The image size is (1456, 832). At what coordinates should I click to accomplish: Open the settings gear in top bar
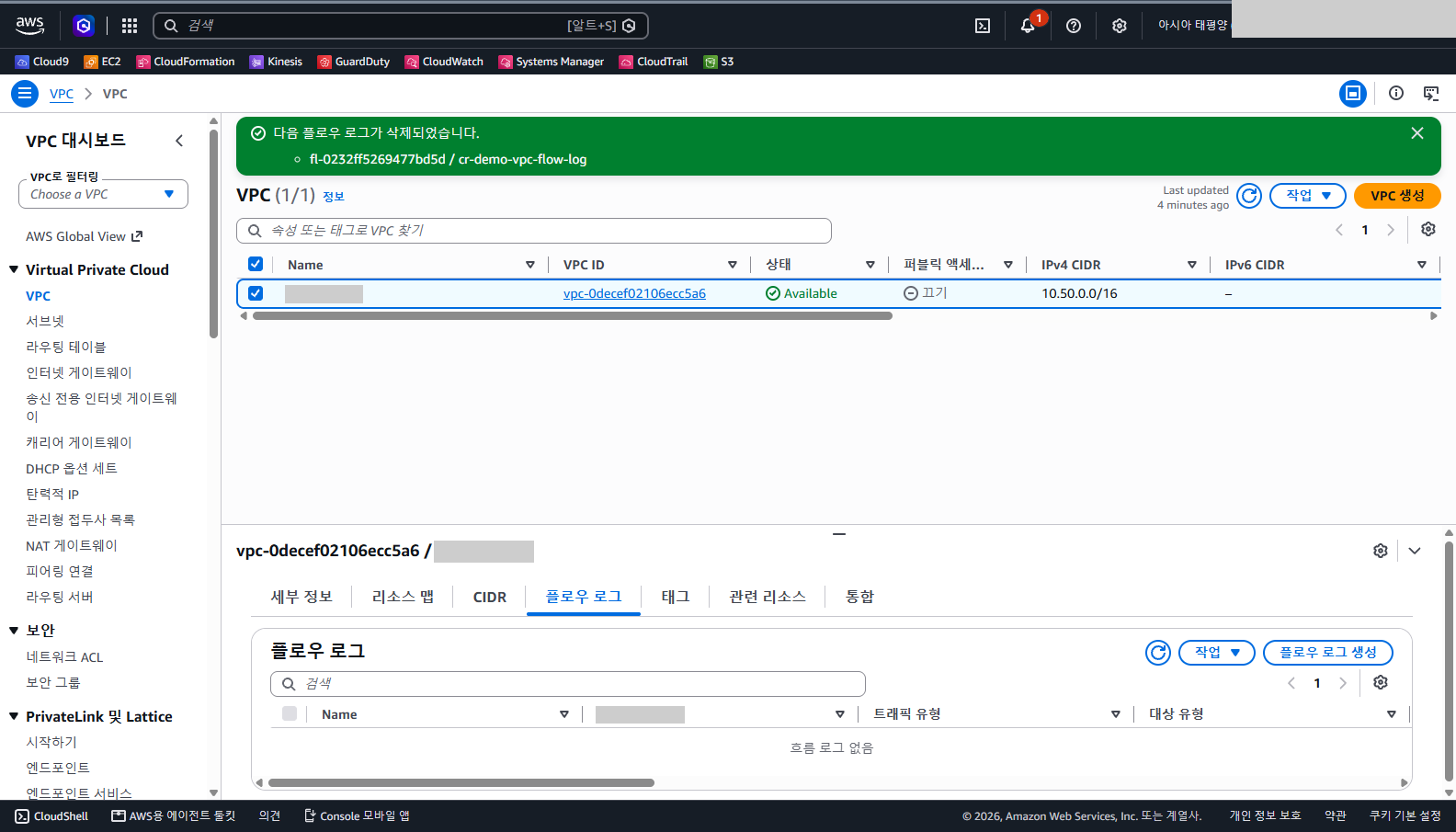pyautogui.click(x=1119, y=26)
